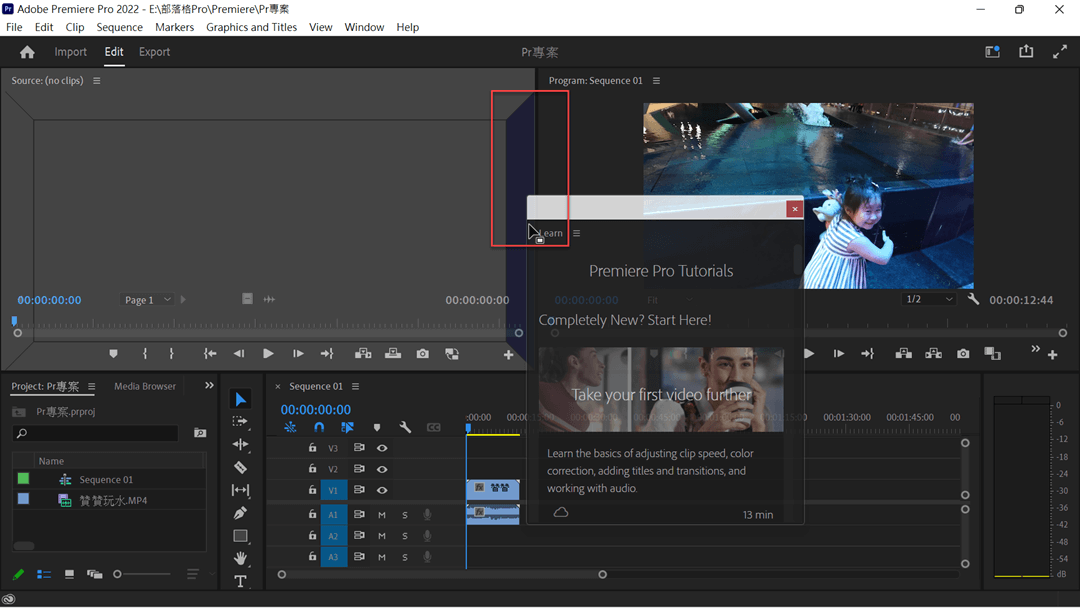Click Insert button in Source monitor
The height and width of the screenshot is (608, 1080).
(363, 354)
